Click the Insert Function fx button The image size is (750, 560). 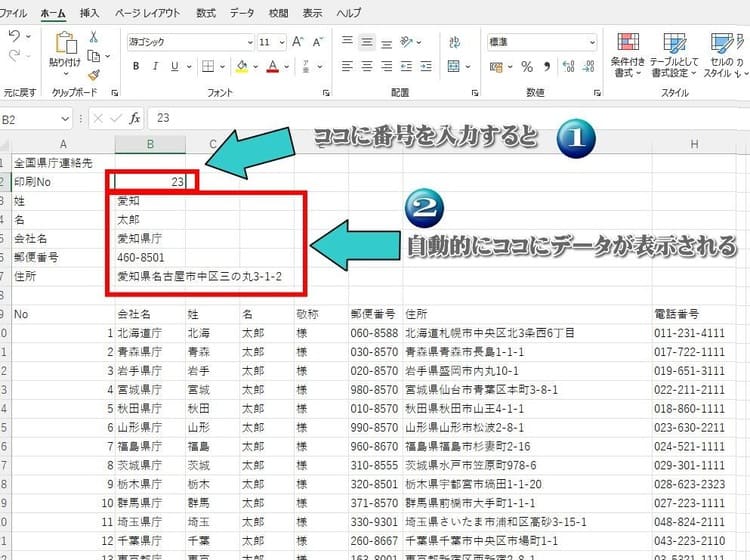134,118
